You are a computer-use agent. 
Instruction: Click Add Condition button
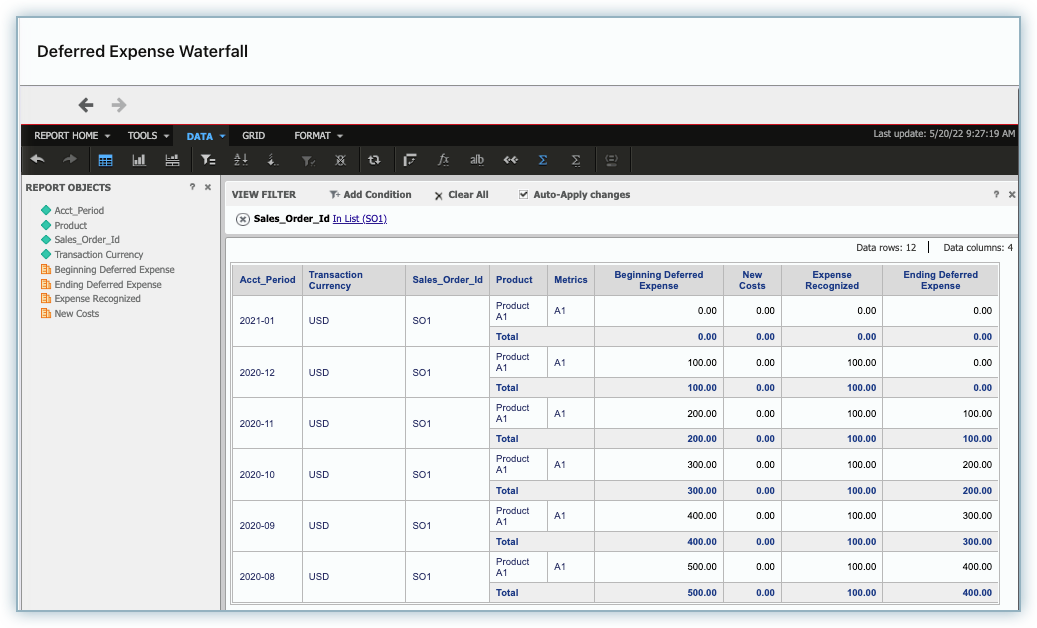coord(370,194)
